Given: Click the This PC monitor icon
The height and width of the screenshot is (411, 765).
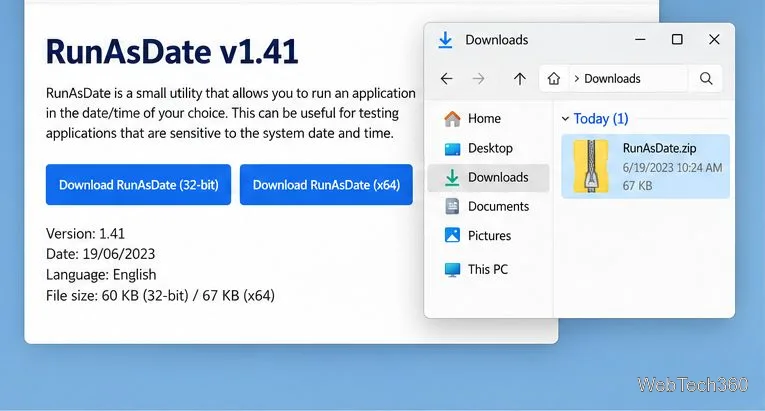Looking at the screenshot, I should pos(452,270).
